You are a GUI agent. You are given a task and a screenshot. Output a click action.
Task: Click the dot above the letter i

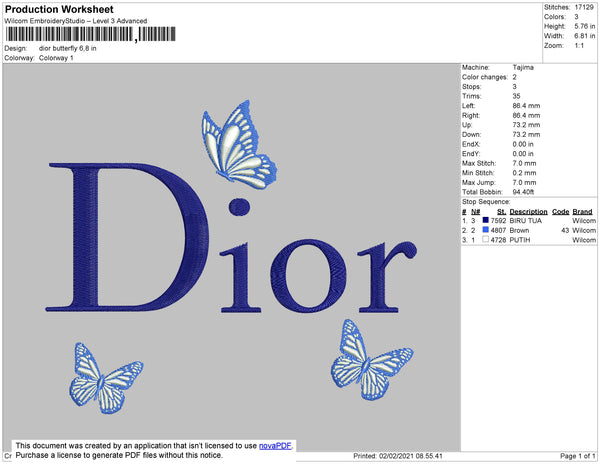pos(240,207)
